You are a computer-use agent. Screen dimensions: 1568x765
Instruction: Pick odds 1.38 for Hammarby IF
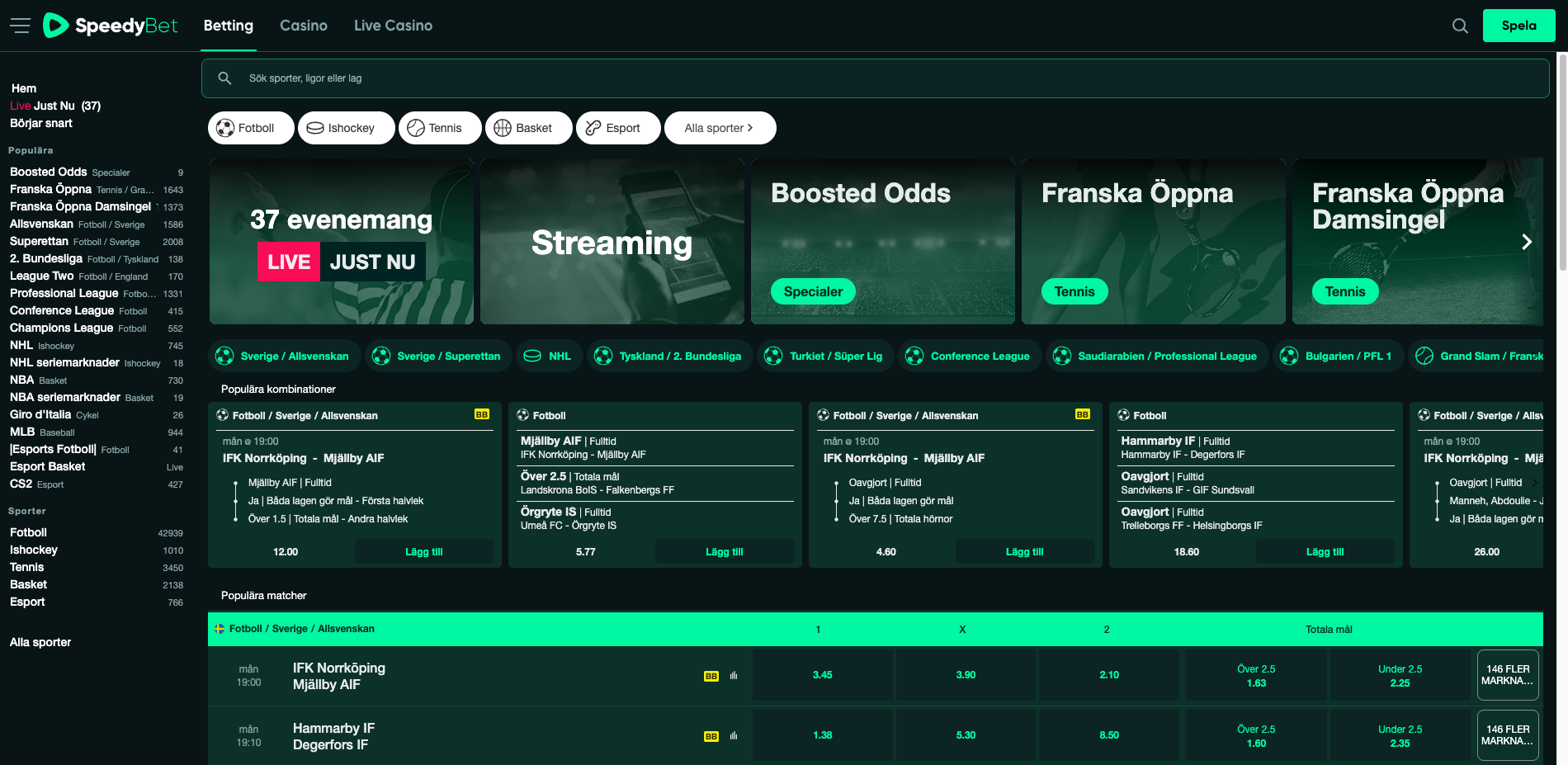click(x=822, y=735)
